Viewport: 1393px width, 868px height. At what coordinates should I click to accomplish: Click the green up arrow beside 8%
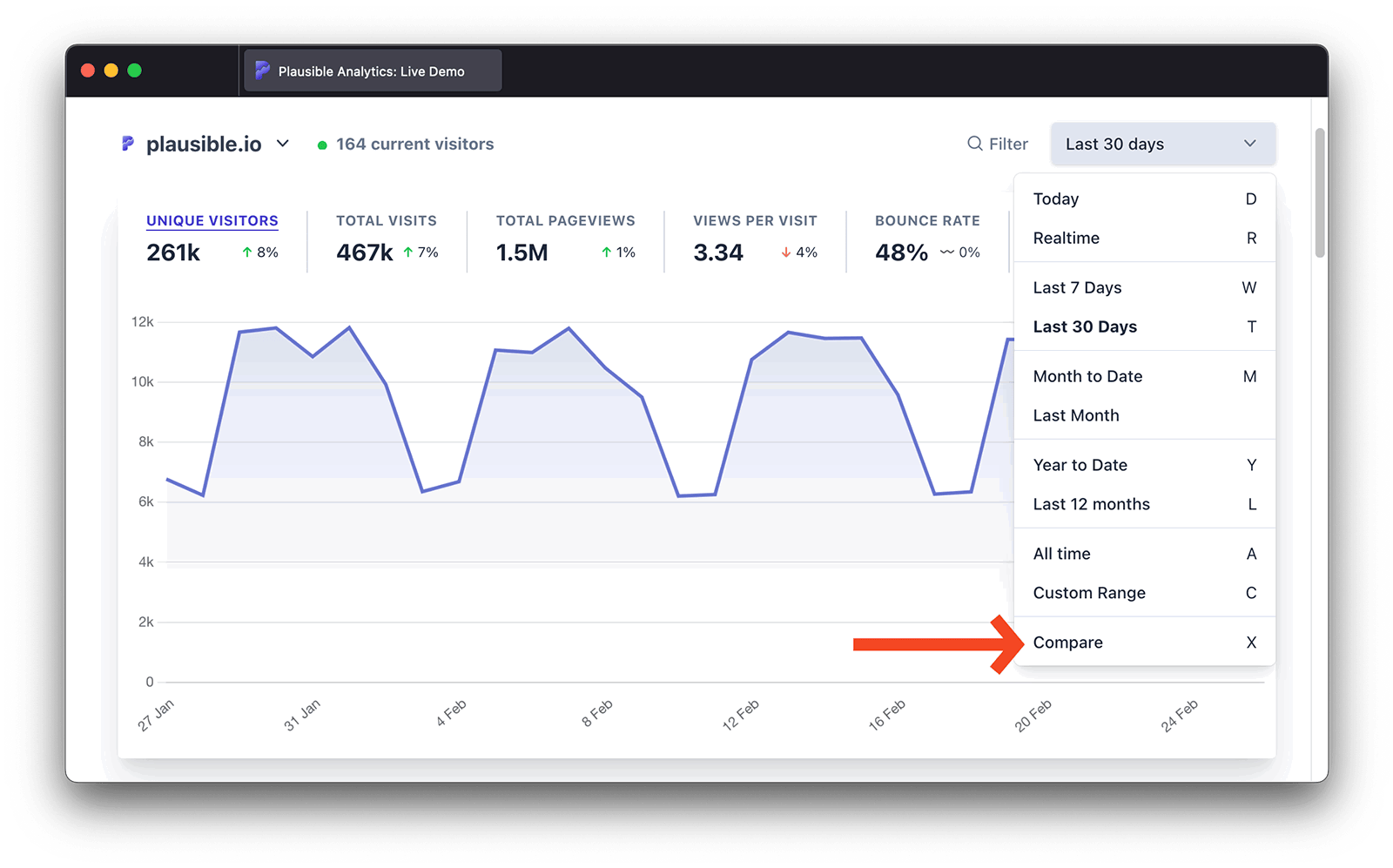(244, 252)
